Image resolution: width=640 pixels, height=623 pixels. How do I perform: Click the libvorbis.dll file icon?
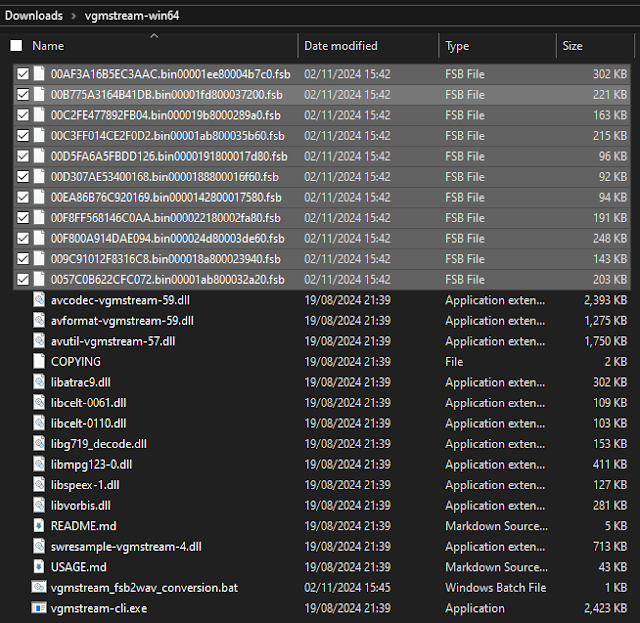[39, 505]
